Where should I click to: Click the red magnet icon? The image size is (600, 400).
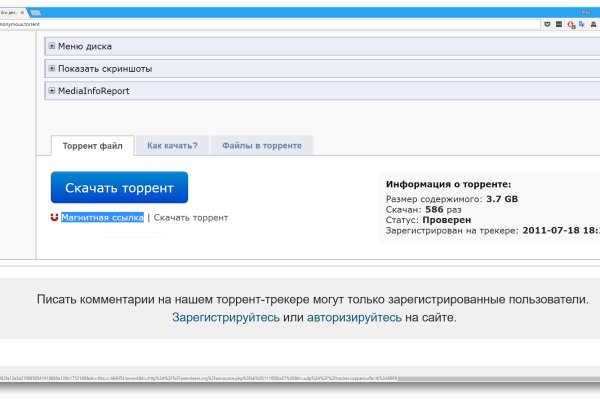[54, 217]
